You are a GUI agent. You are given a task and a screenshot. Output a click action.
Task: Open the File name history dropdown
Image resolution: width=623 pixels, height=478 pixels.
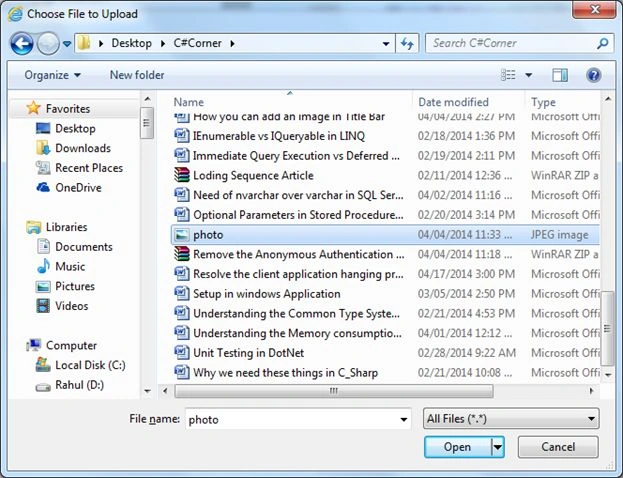[x=403, y=419]
